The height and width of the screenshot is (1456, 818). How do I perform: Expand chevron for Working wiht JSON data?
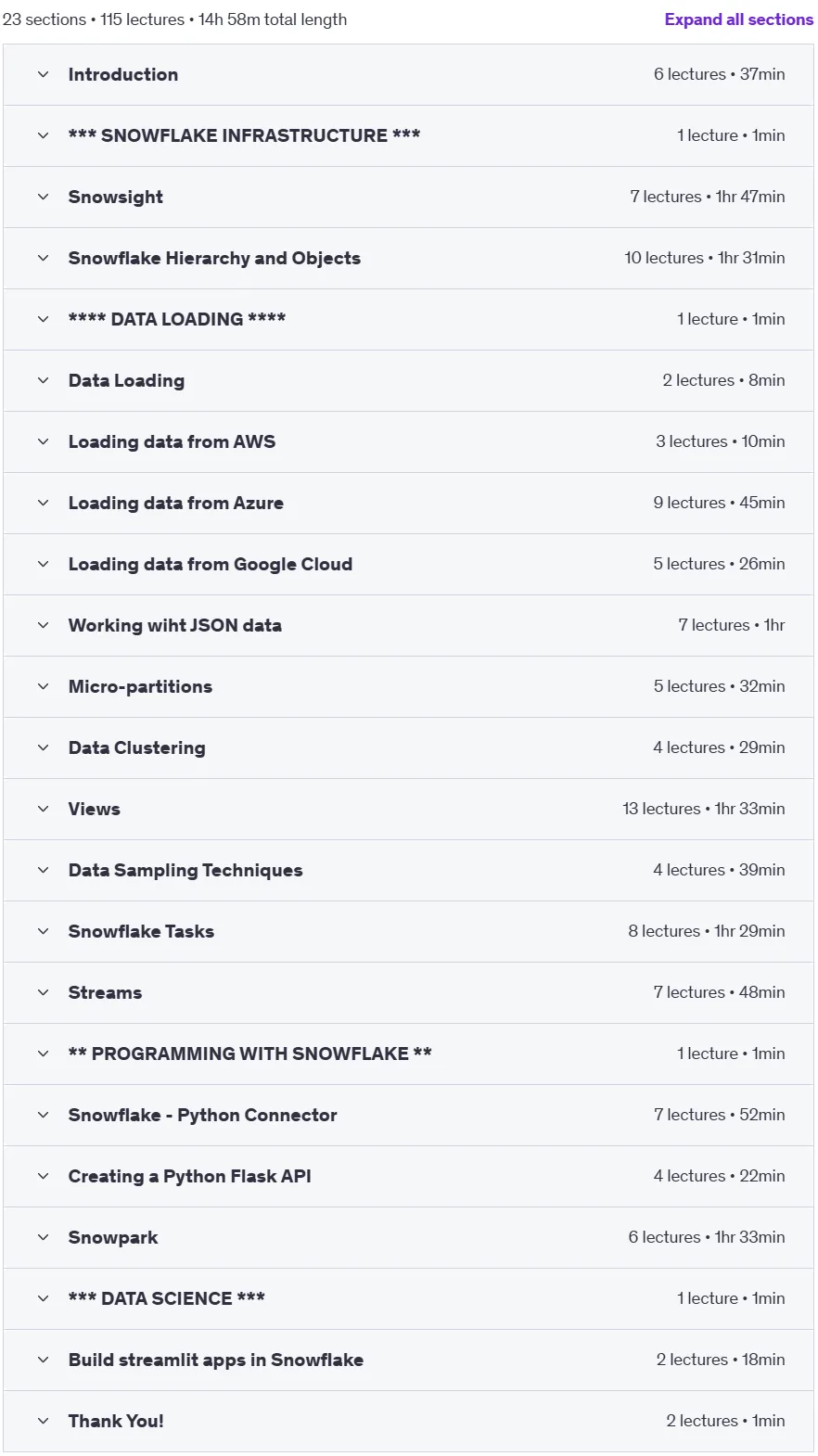[43, 625]
